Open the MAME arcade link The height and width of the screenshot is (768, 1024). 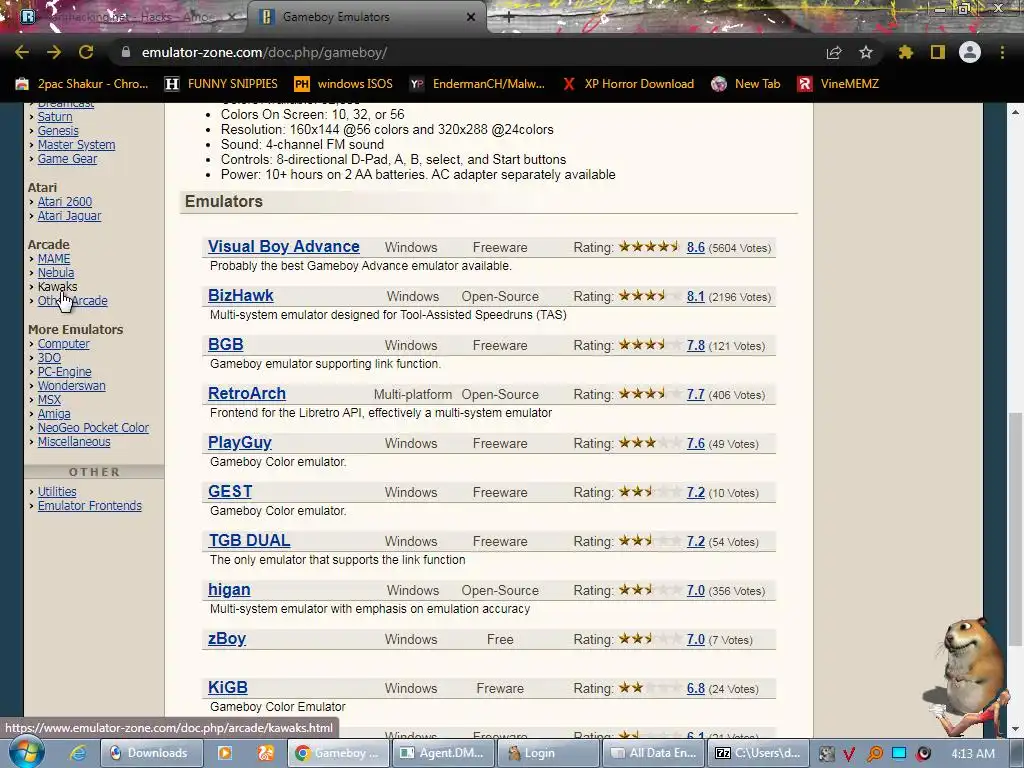click(x=54, y=259)
